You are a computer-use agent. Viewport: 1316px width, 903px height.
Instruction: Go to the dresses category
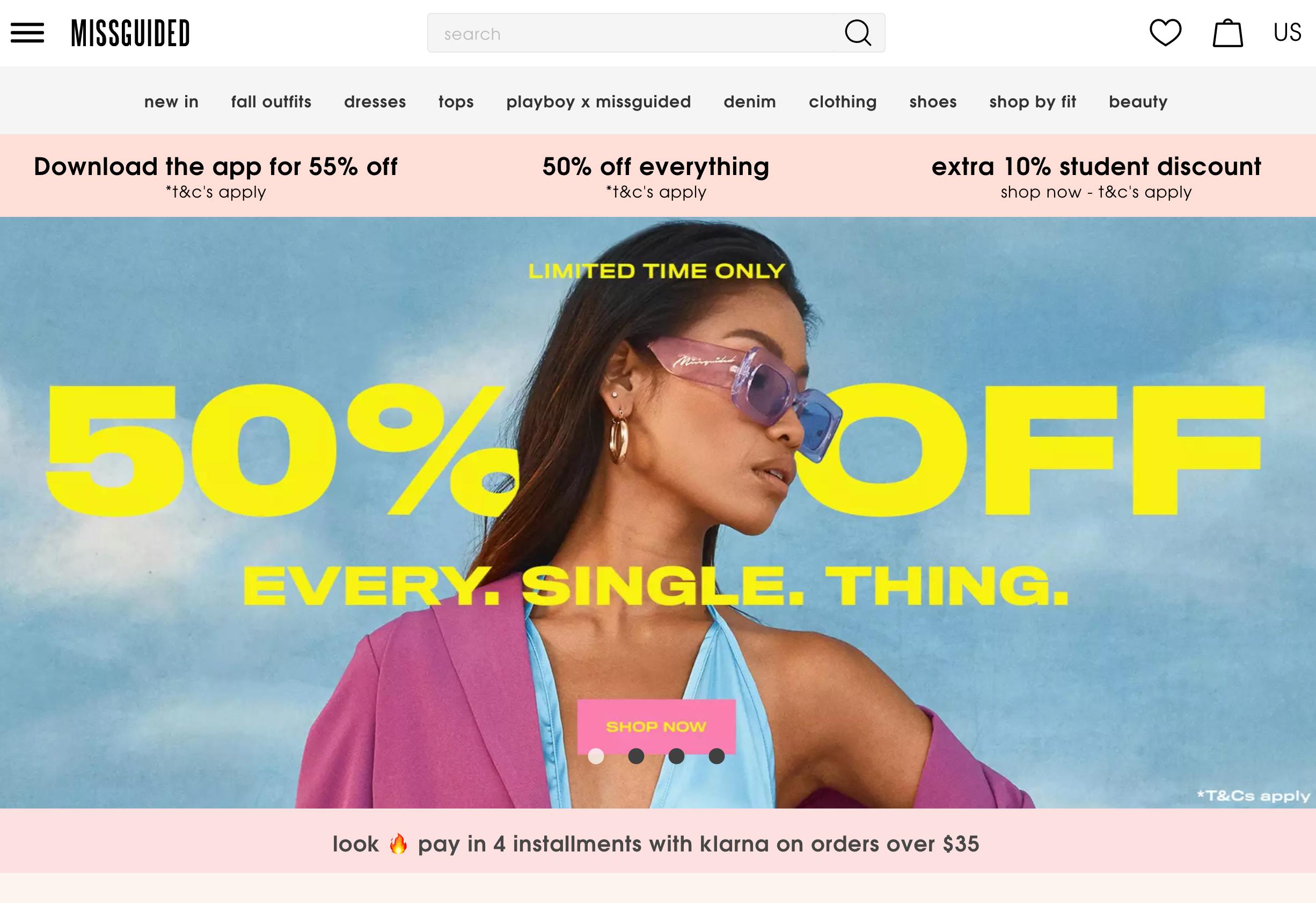point(375,101)
